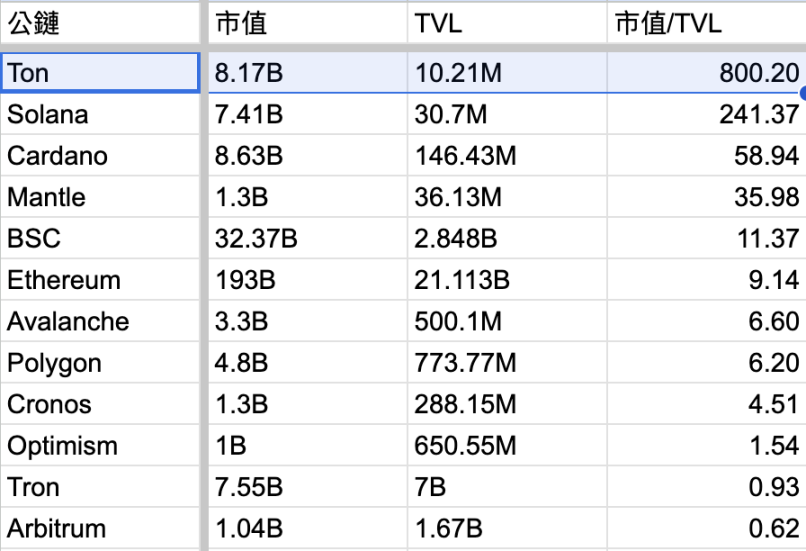Select Solana market cap "7.41B"

coord(307,114)
